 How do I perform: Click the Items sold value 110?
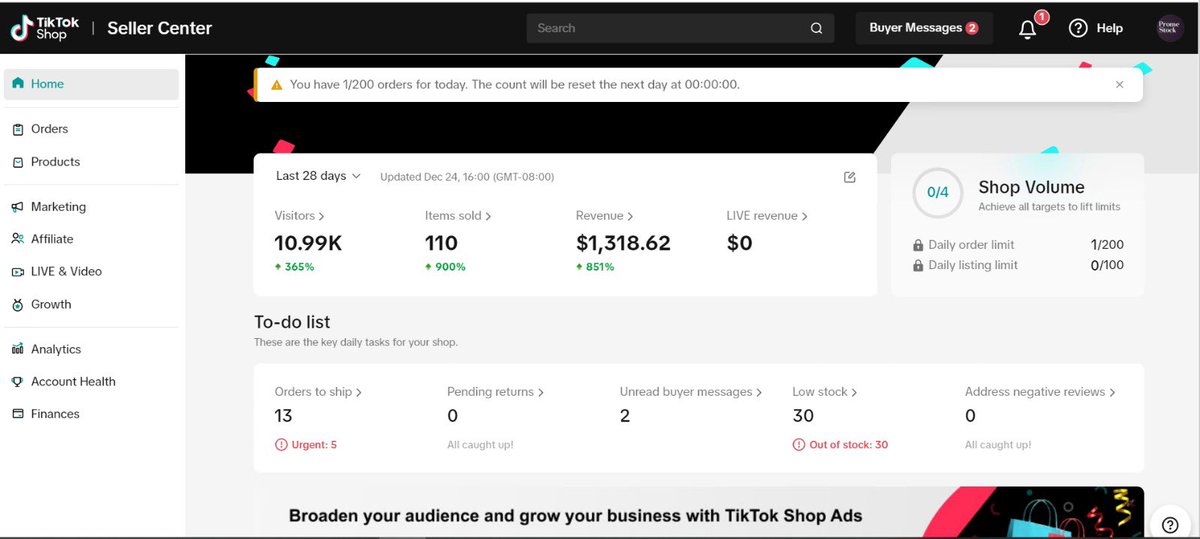441,243
